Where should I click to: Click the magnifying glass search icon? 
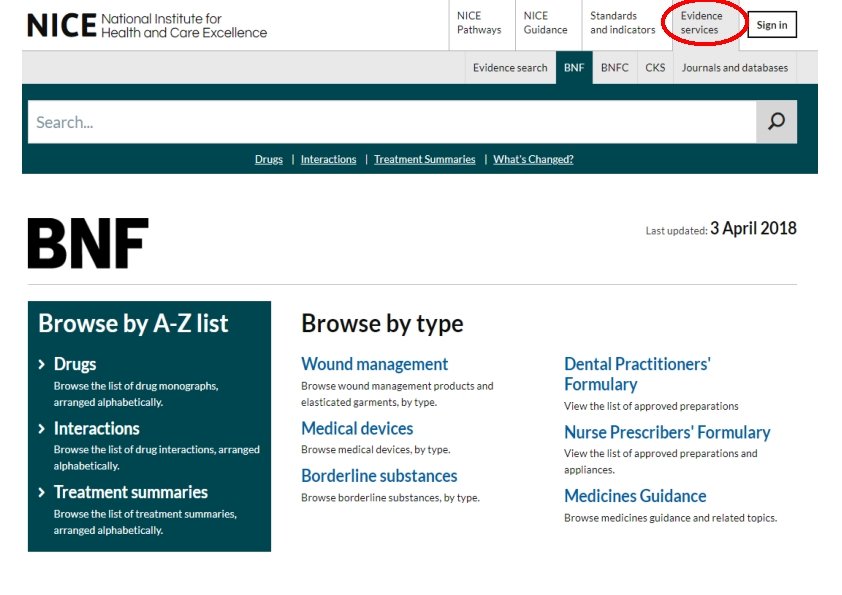tap(776, 121)
